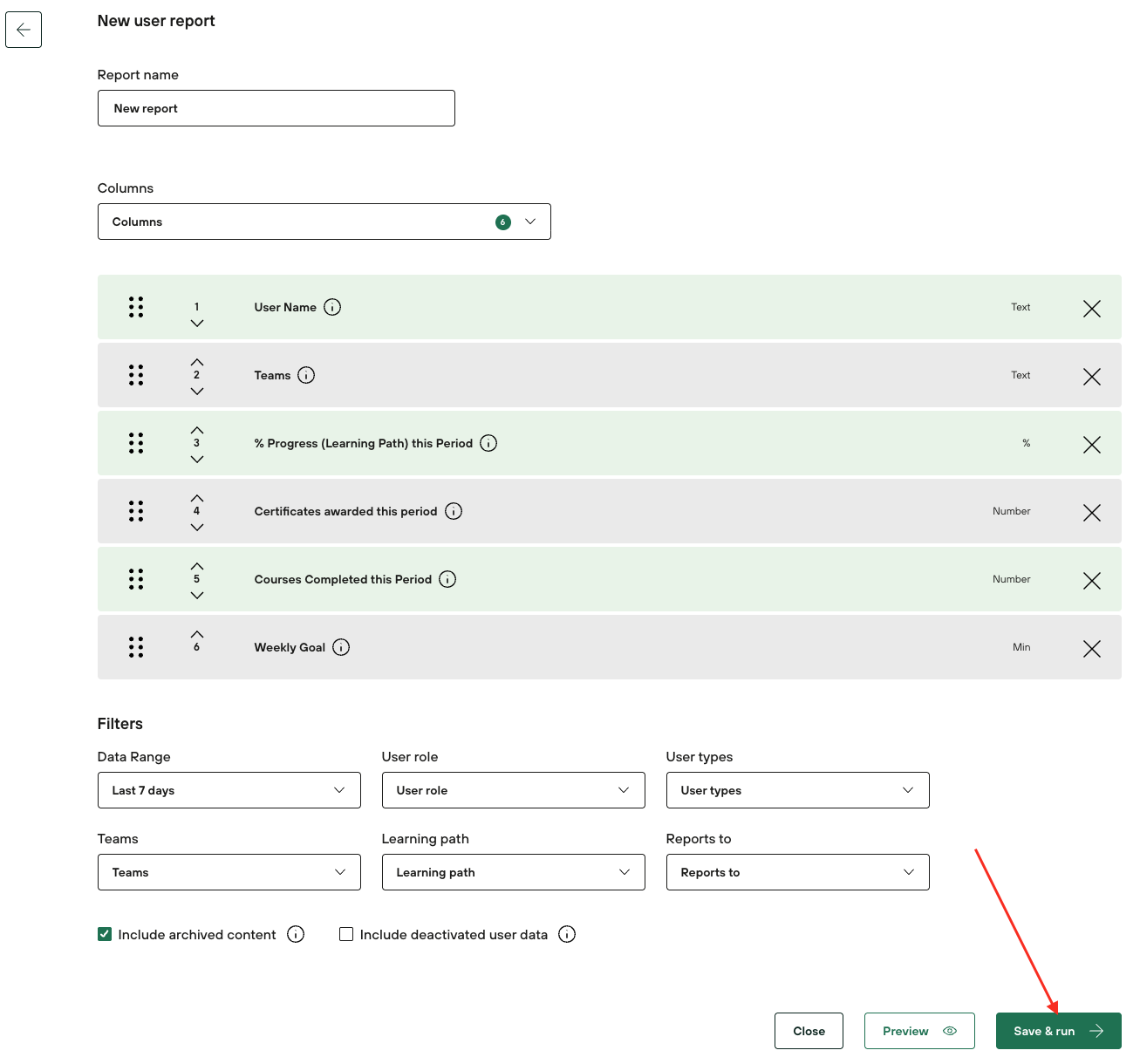Uncheck Include archived content checkbox
Viewport: 1140px width, 1064px height.
click(x=105, y=934)
